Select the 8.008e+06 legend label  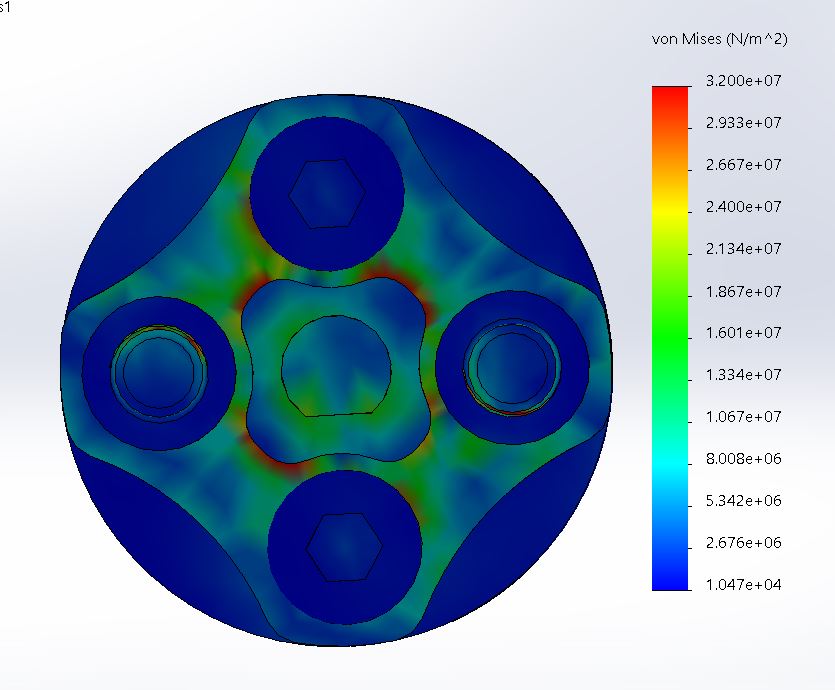point(743,458)
